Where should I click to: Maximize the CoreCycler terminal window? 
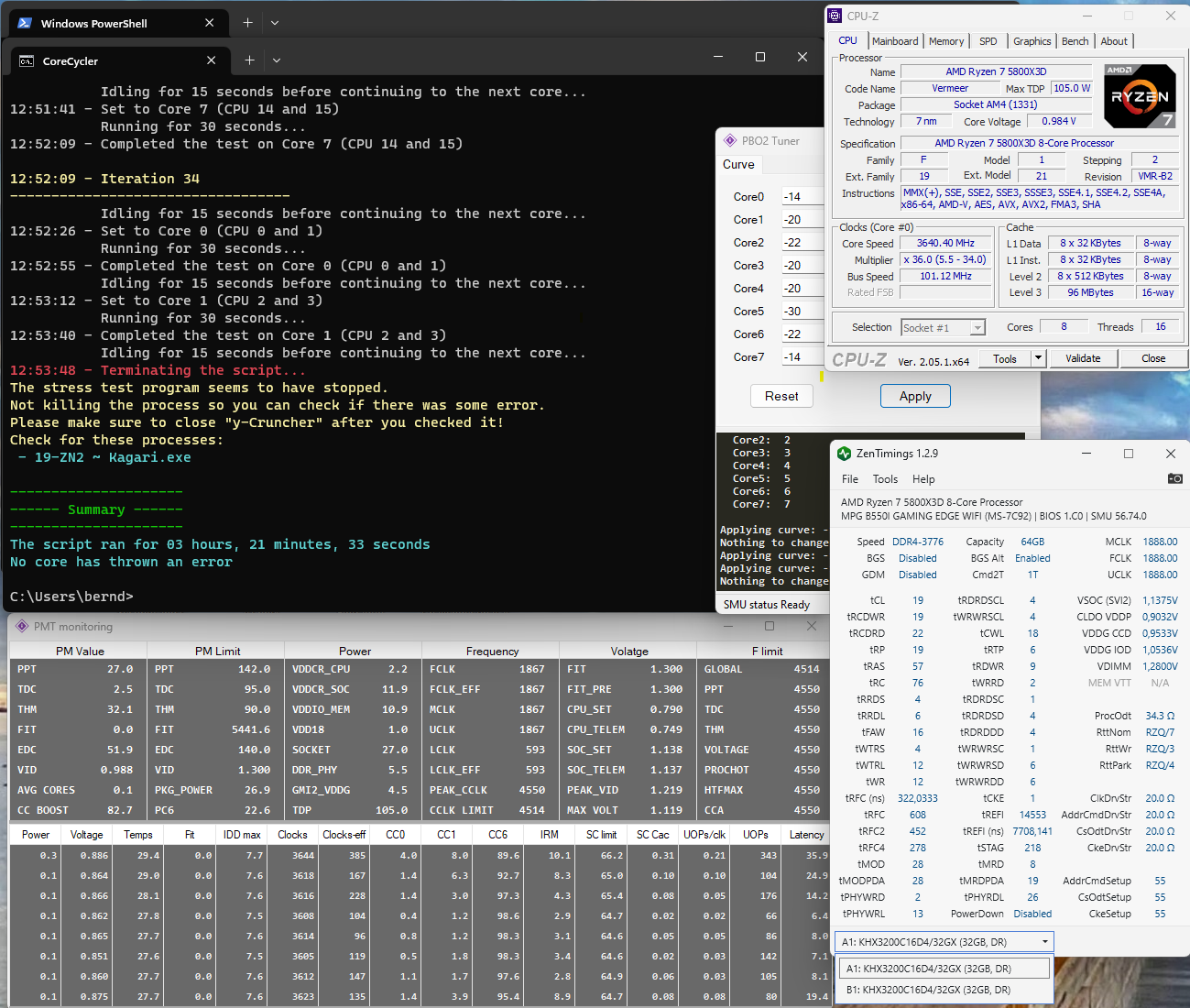[x=759, y=57]
